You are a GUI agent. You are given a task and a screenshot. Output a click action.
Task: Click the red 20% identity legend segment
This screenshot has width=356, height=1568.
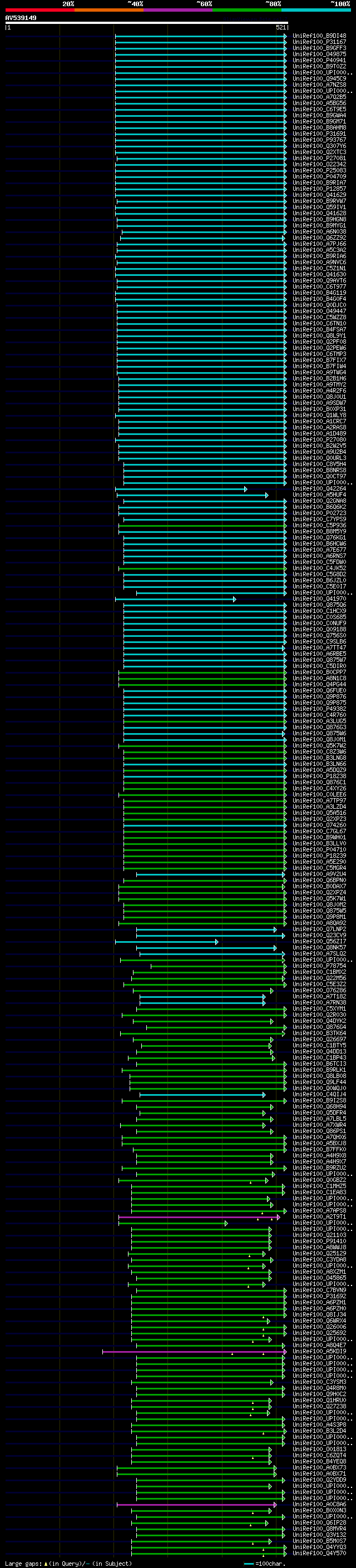tap(39, 10)
